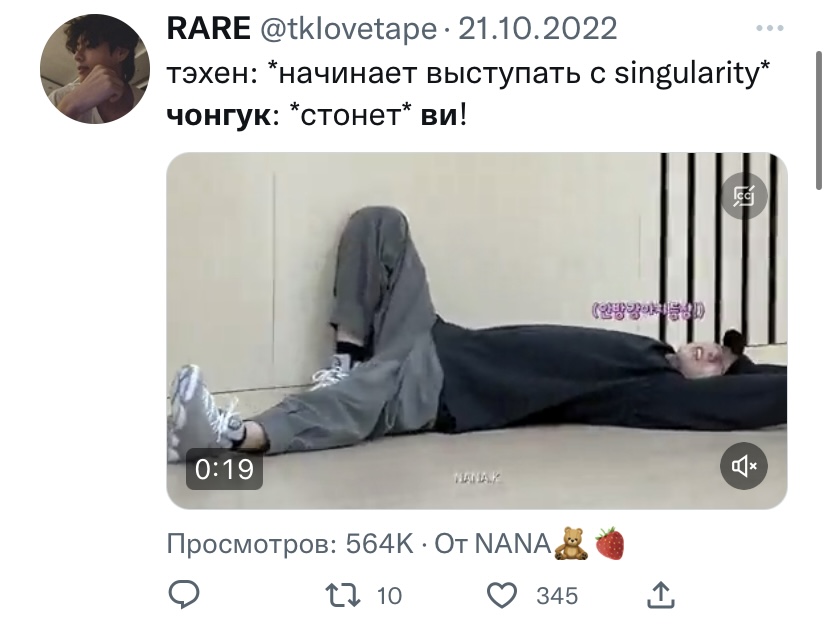828x625 pixels.
Task: Open RARE's profile avatar picture
Action: (95, 69)
